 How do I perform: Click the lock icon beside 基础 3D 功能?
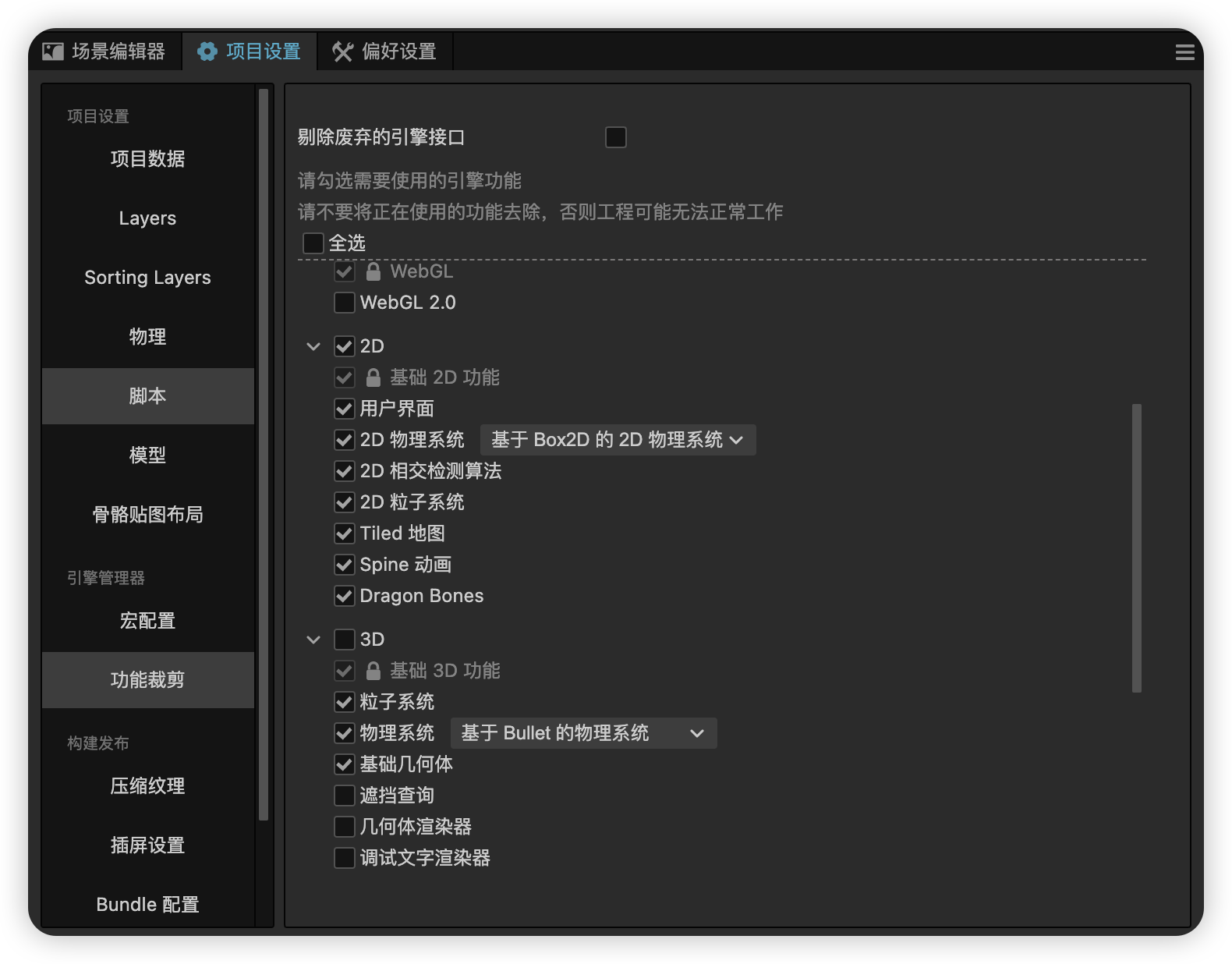tap(373, 671)
